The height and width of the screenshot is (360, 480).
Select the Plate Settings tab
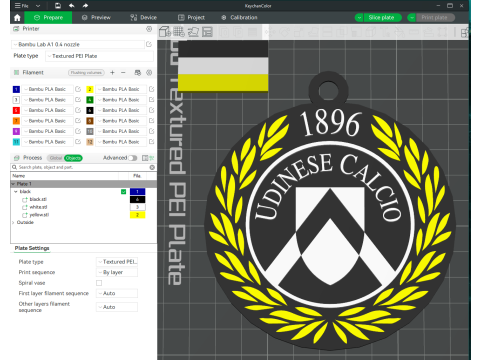(32, 248)
